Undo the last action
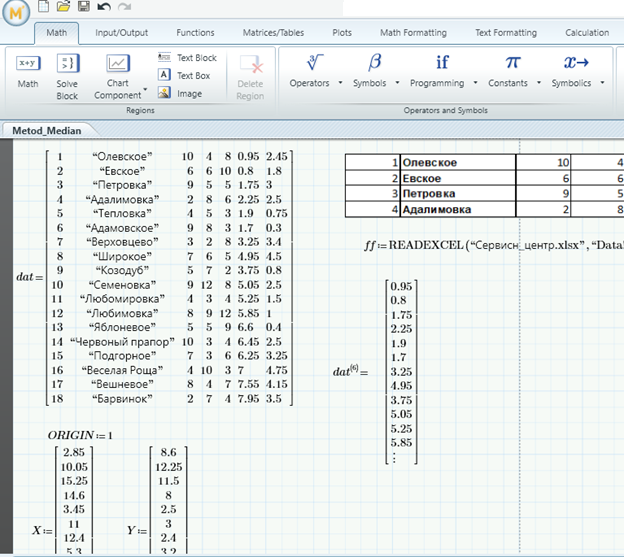Viewport: 624px width, 557px height. point(104,7)
